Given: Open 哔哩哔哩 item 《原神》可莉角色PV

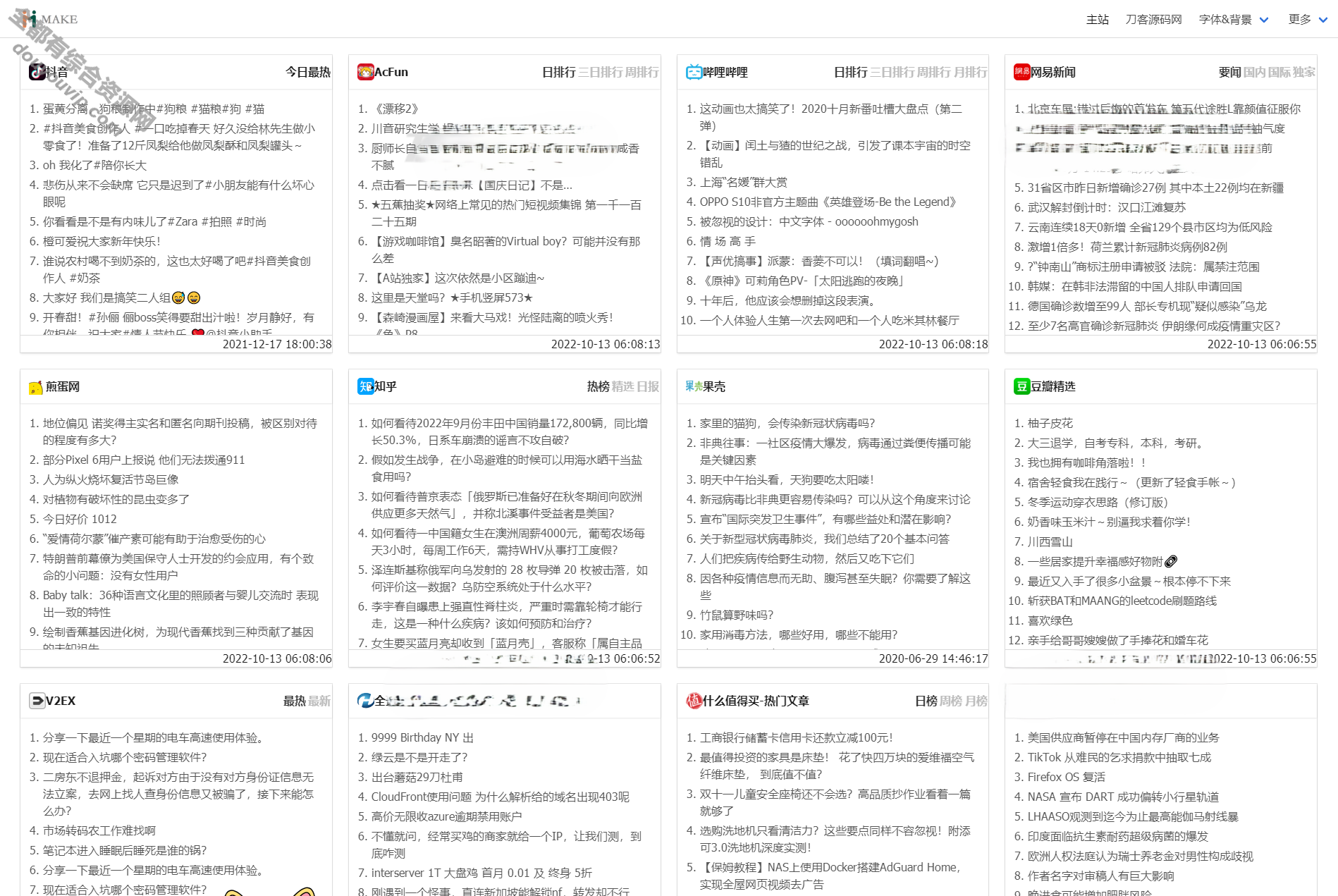Looking at the screenshot, I should coord(803,281).
